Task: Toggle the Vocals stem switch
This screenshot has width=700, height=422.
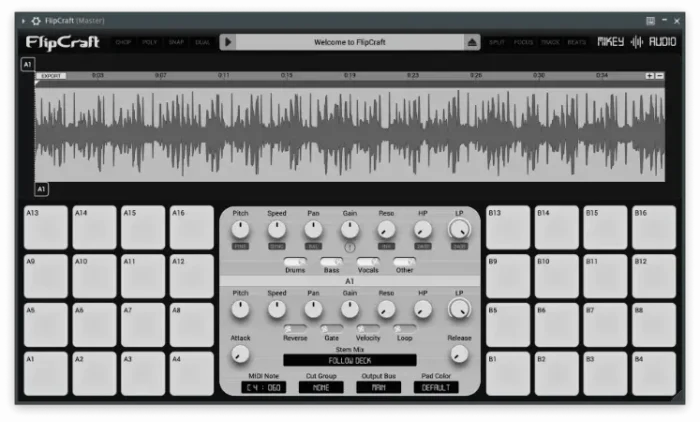Action: click(368, 262)
